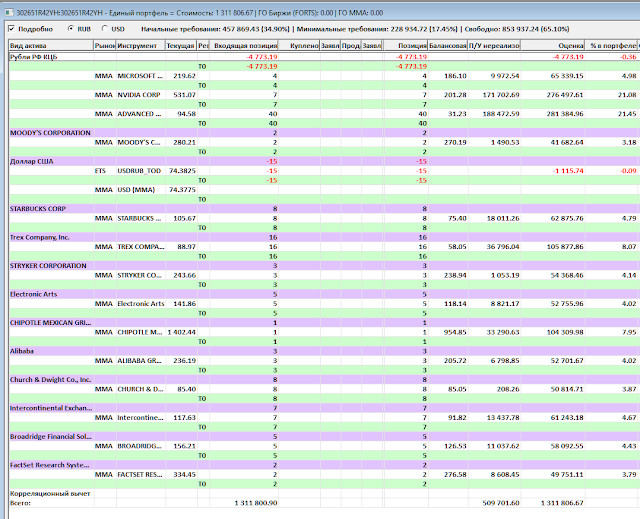Click the П/У нереализо column header
This screenshot has width=640, height=519.
click(x=494, y=46)
